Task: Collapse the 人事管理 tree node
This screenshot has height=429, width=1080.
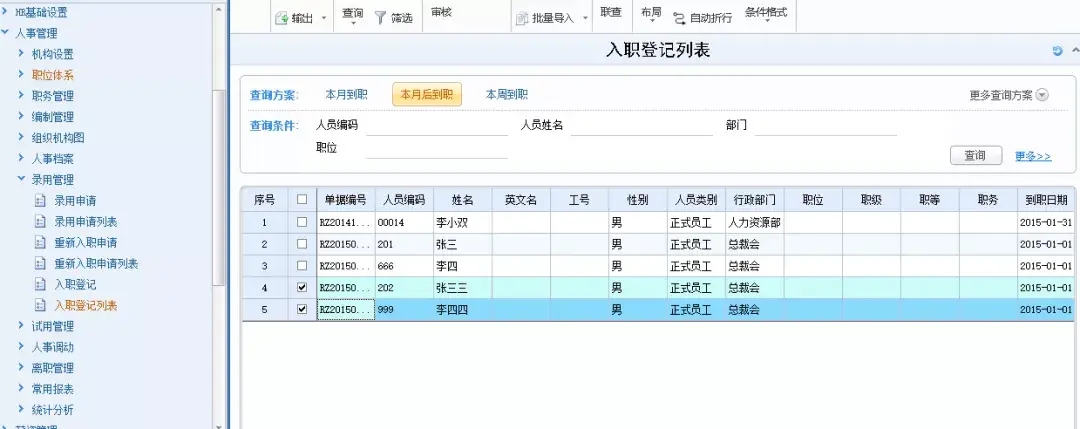Action: 6,32
